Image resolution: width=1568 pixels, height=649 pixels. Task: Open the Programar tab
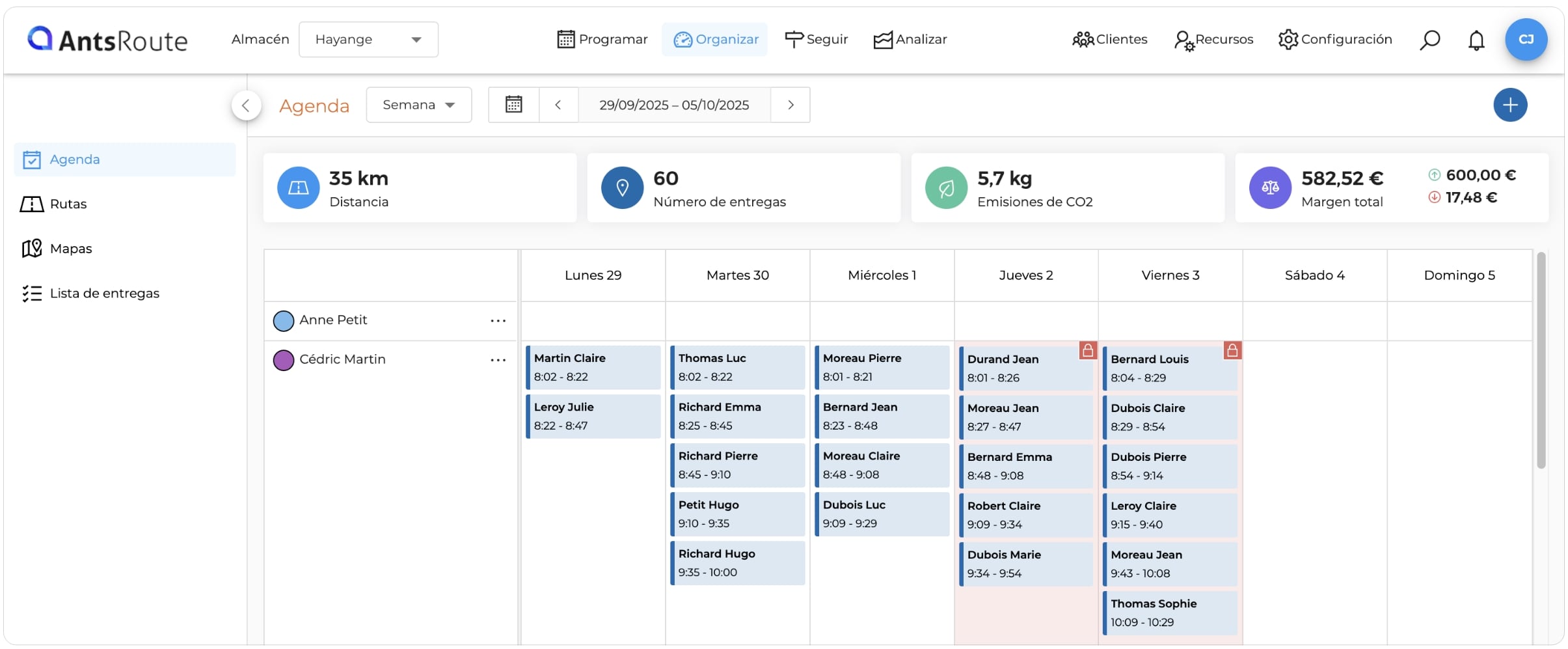tap(602, 40)
